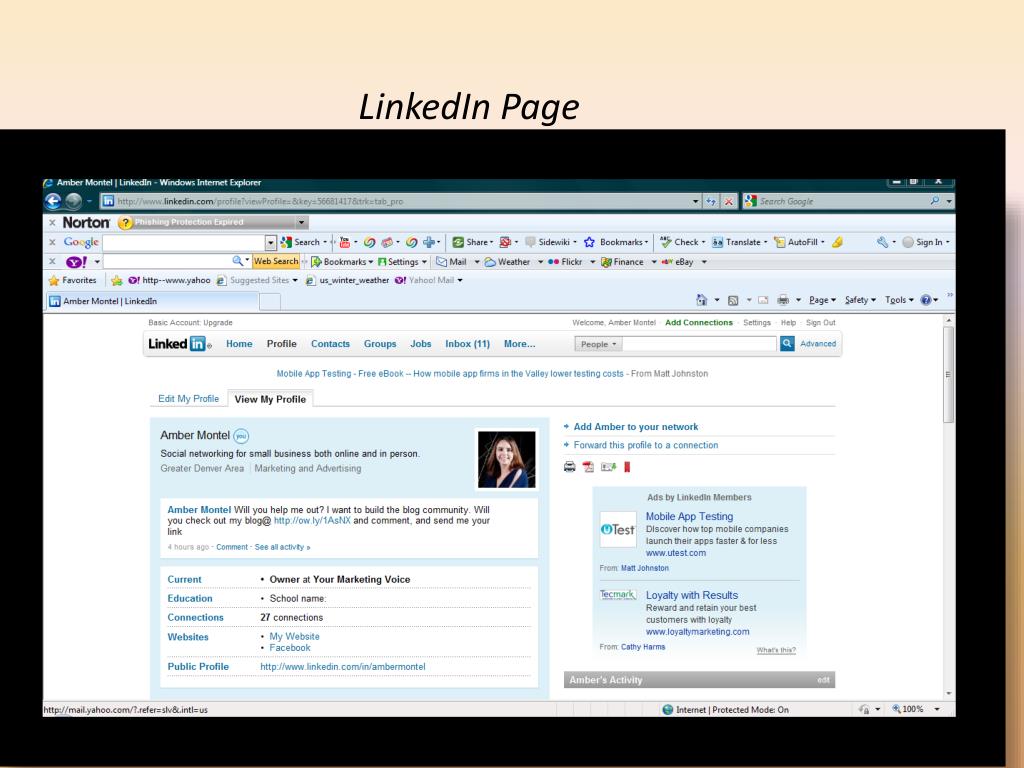Click Amber Montel's profile photo
This screenshot has height=768, width=1024.
pos(507,459)
